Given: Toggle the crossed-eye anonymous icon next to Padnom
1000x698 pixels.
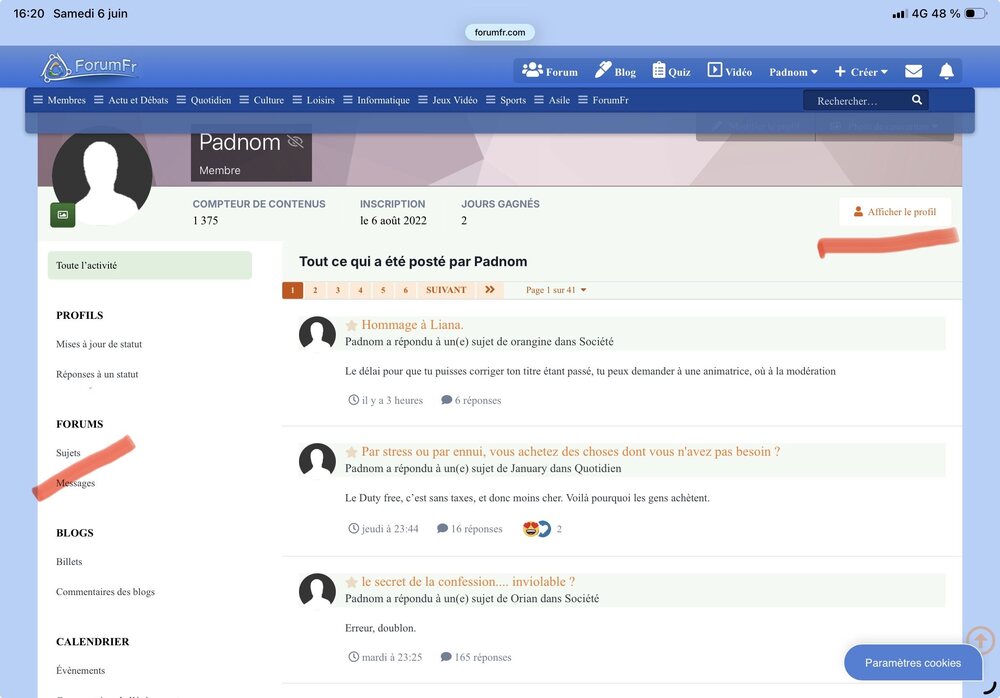Looking at the screenshot, I should pos(295,142).
